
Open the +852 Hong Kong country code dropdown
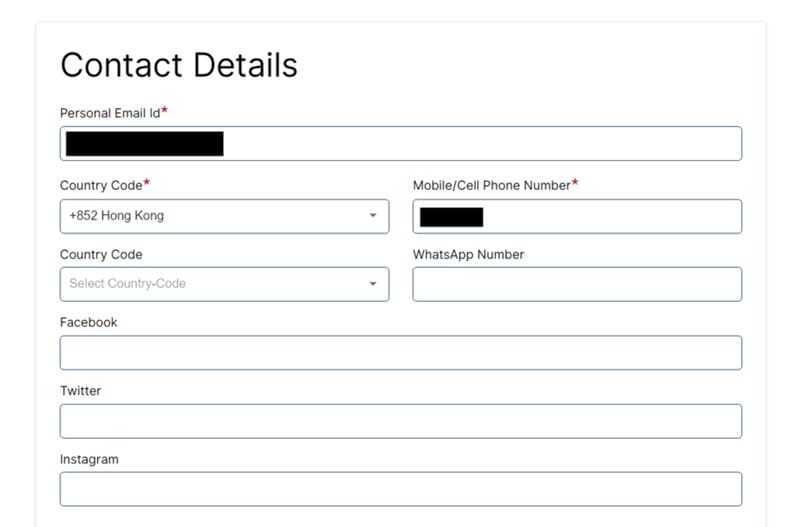[224, 216]
